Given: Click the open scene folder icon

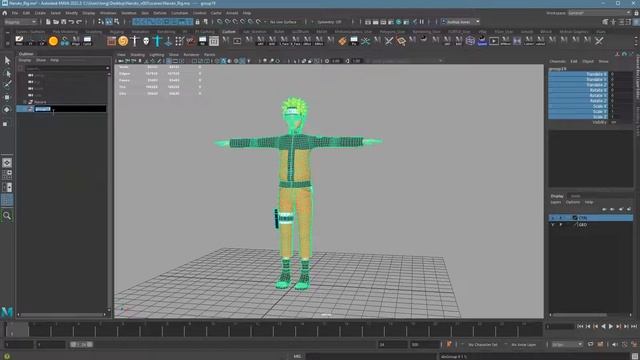Looking at the screenshot, I should tap(56, 22).
